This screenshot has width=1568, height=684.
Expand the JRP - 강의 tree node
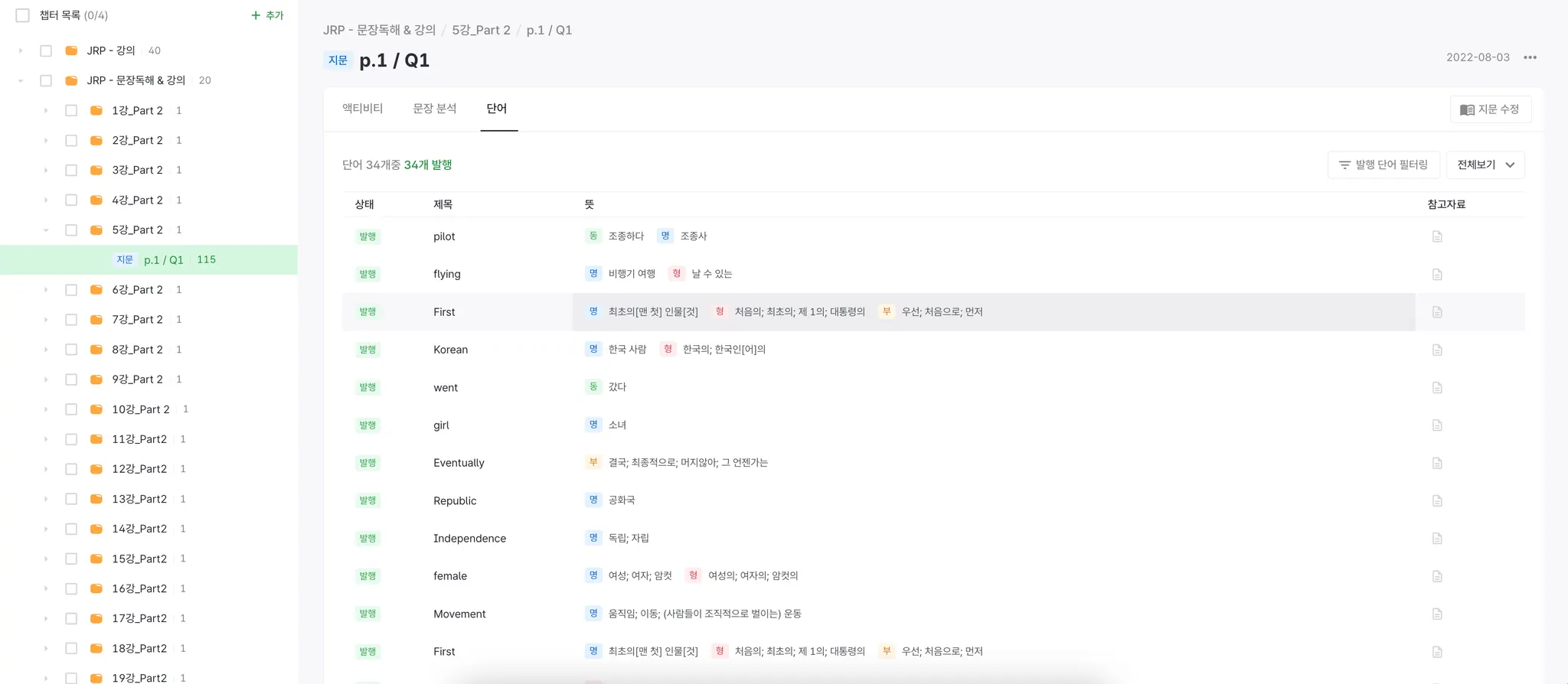(x=21, y=50)
